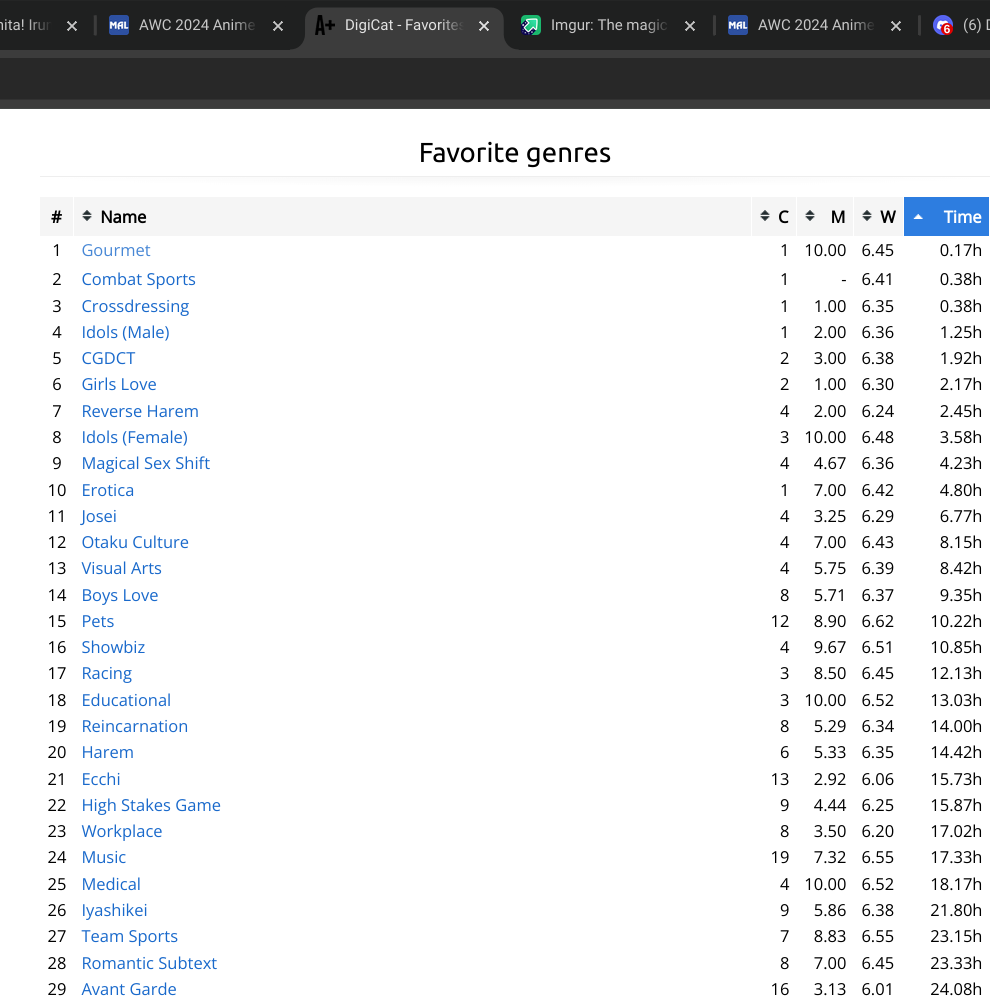This screenshot has height=997, width=990.
Task: Open the Gourmet genre link
Action: (116, 250)
